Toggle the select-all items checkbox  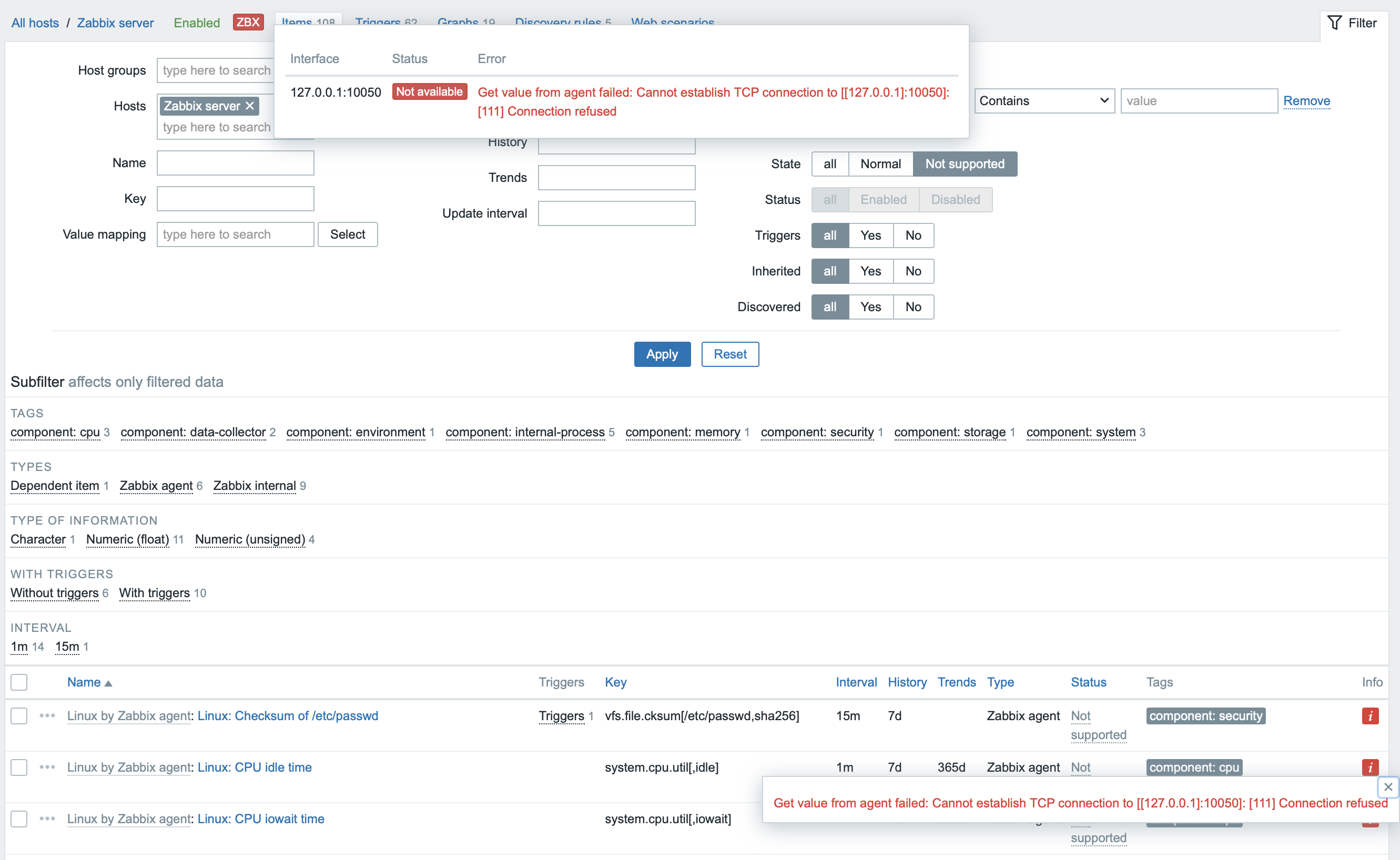pyautogui.click(x=19, y=682)
